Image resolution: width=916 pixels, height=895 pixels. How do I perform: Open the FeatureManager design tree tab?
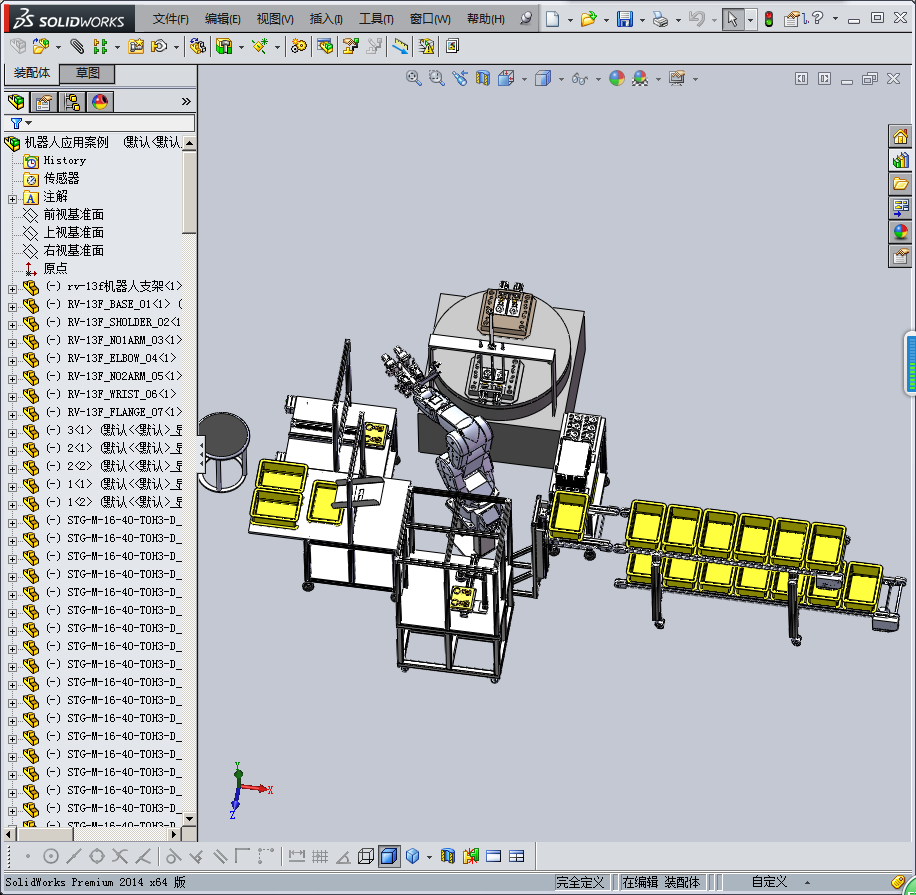[x=16, y=101]
